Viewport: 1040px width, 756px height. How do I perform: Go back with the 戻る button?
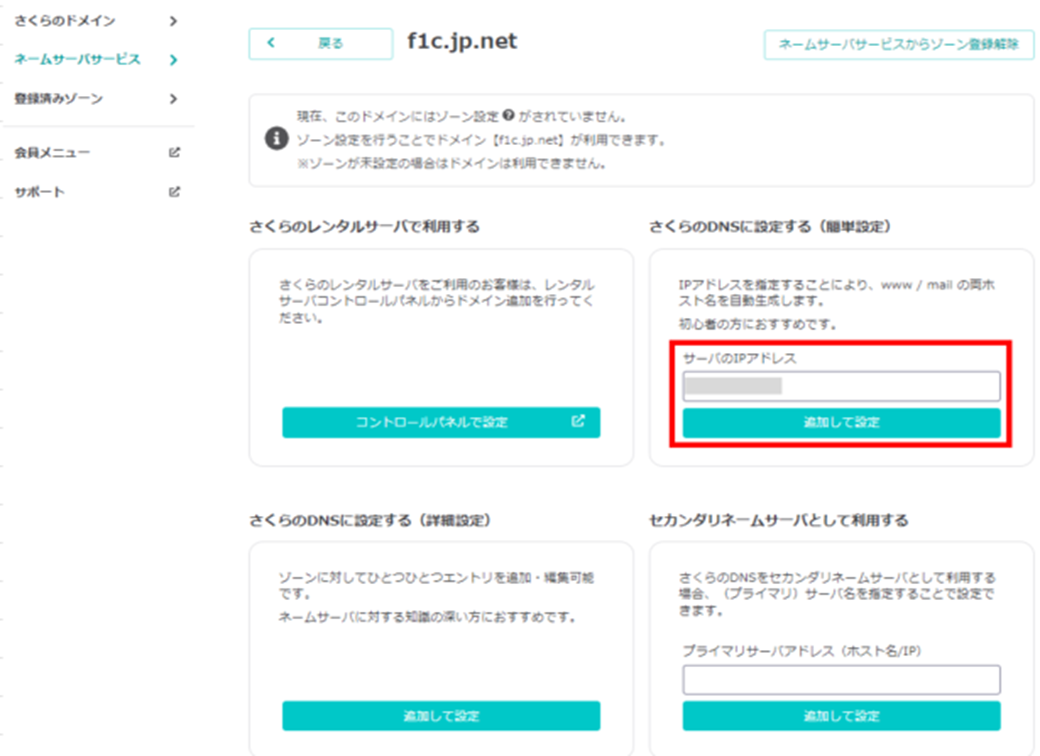(x=321, y=44)
